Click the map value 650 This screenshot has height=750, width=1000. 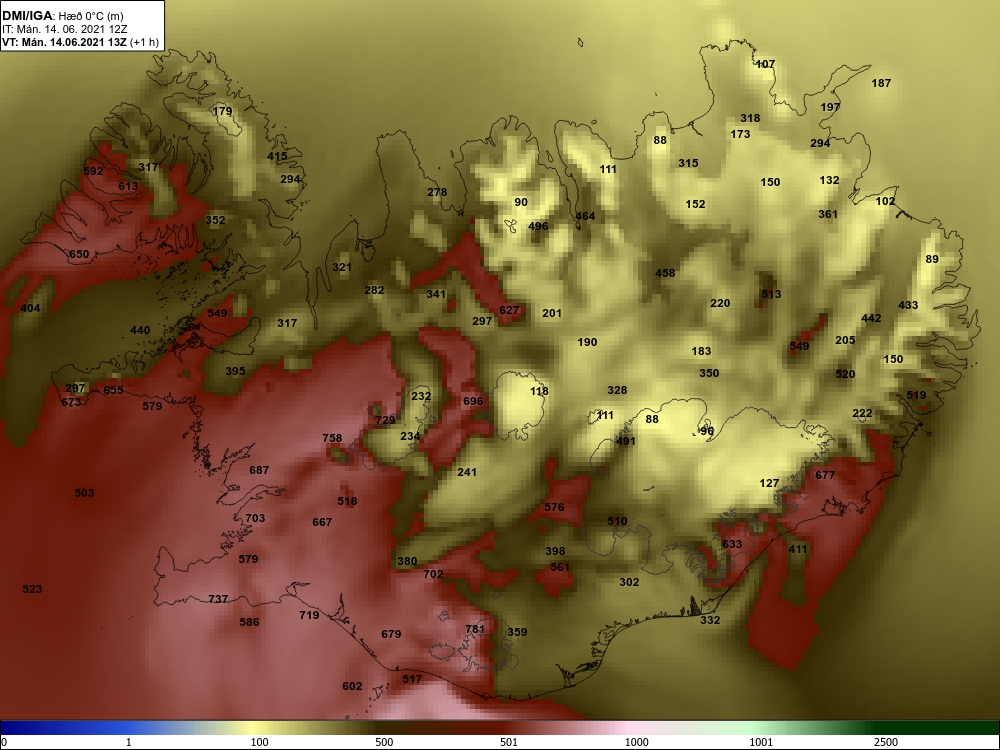[79, 254]
